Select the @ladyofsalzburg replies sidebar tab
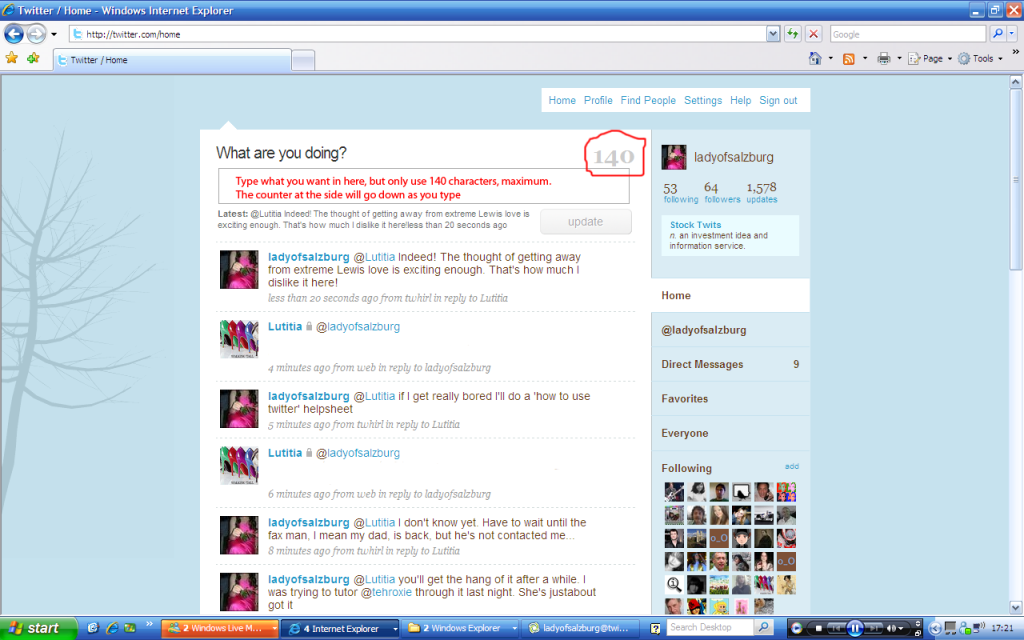Image resolution: width=1024 pixels, height=640 pixels. [x=730, y=330]
